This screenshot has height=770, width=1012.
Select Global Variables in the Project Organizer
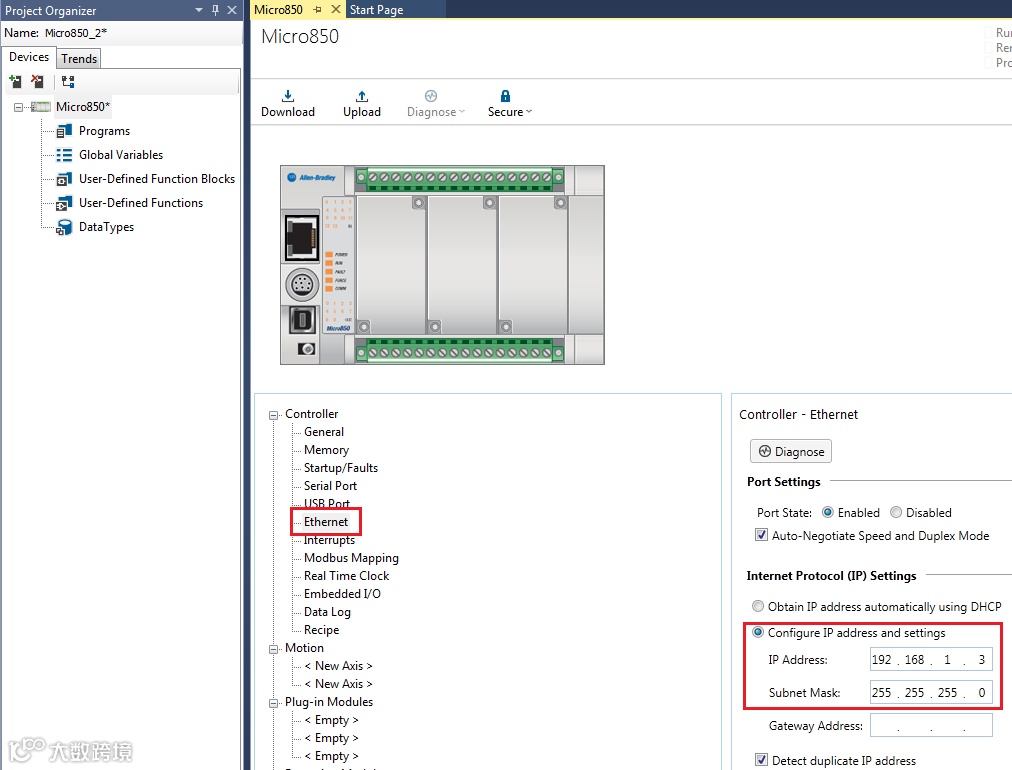(121, 155)
